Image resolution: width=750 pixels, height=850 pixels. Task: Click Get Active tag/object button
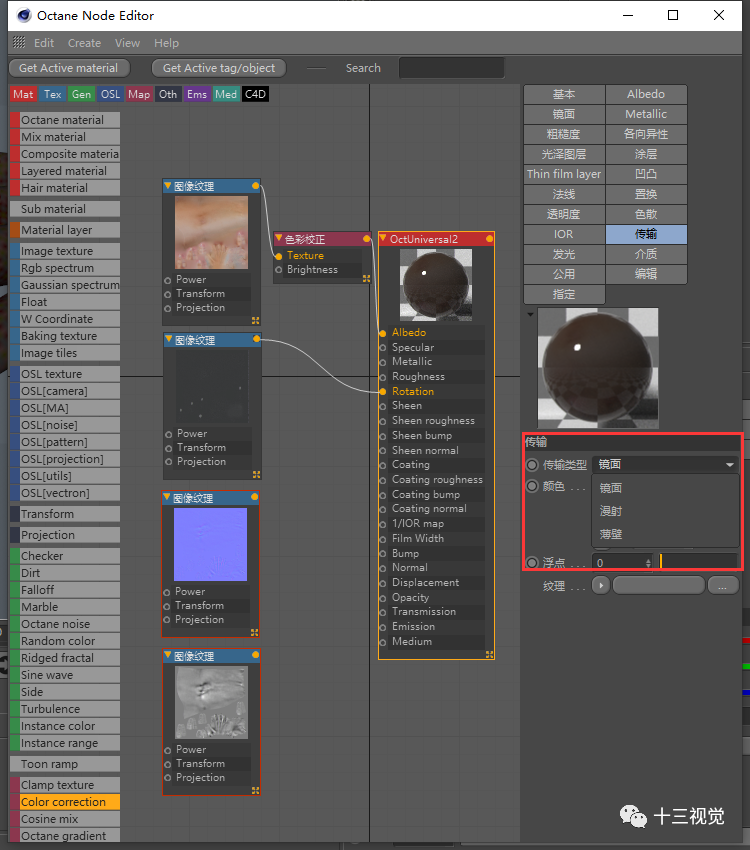(219, 68)
